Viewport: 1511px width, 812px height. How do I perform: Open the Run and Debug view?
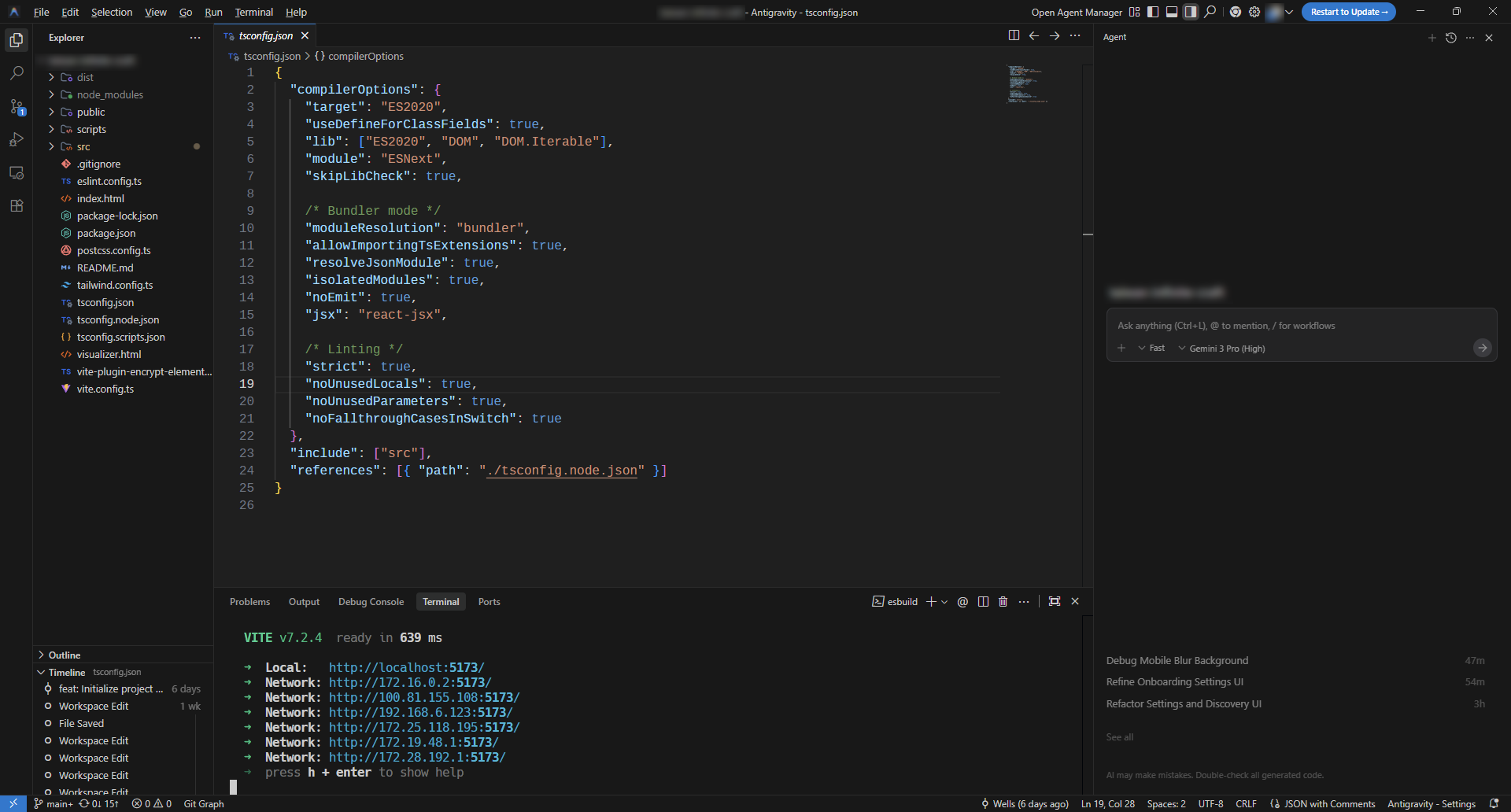point(17,139)
